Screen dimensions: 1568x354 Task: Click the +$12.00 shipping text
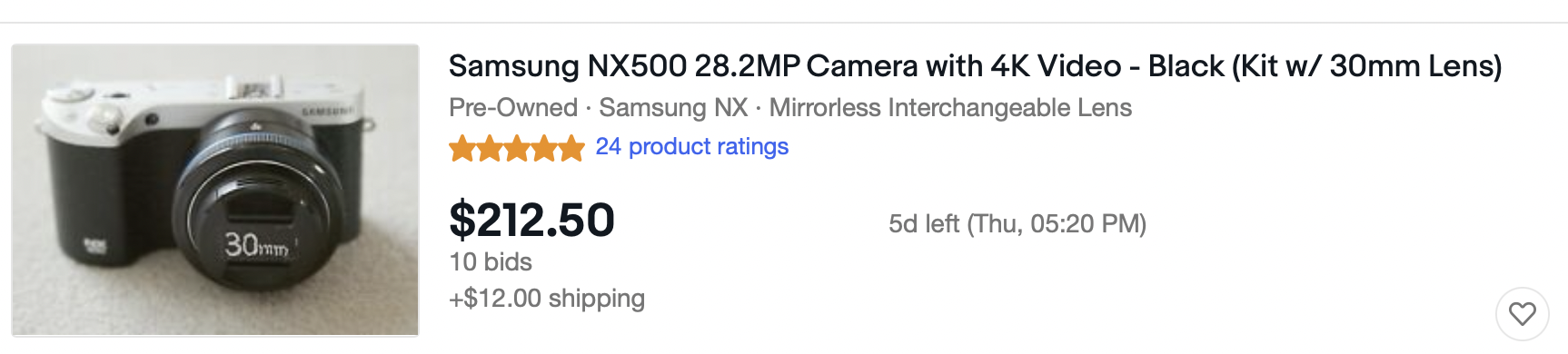coord(547,299)
